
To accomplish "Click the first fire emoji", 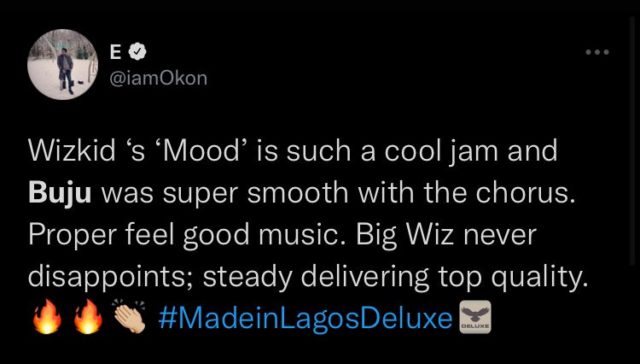I will coord(47,318).
